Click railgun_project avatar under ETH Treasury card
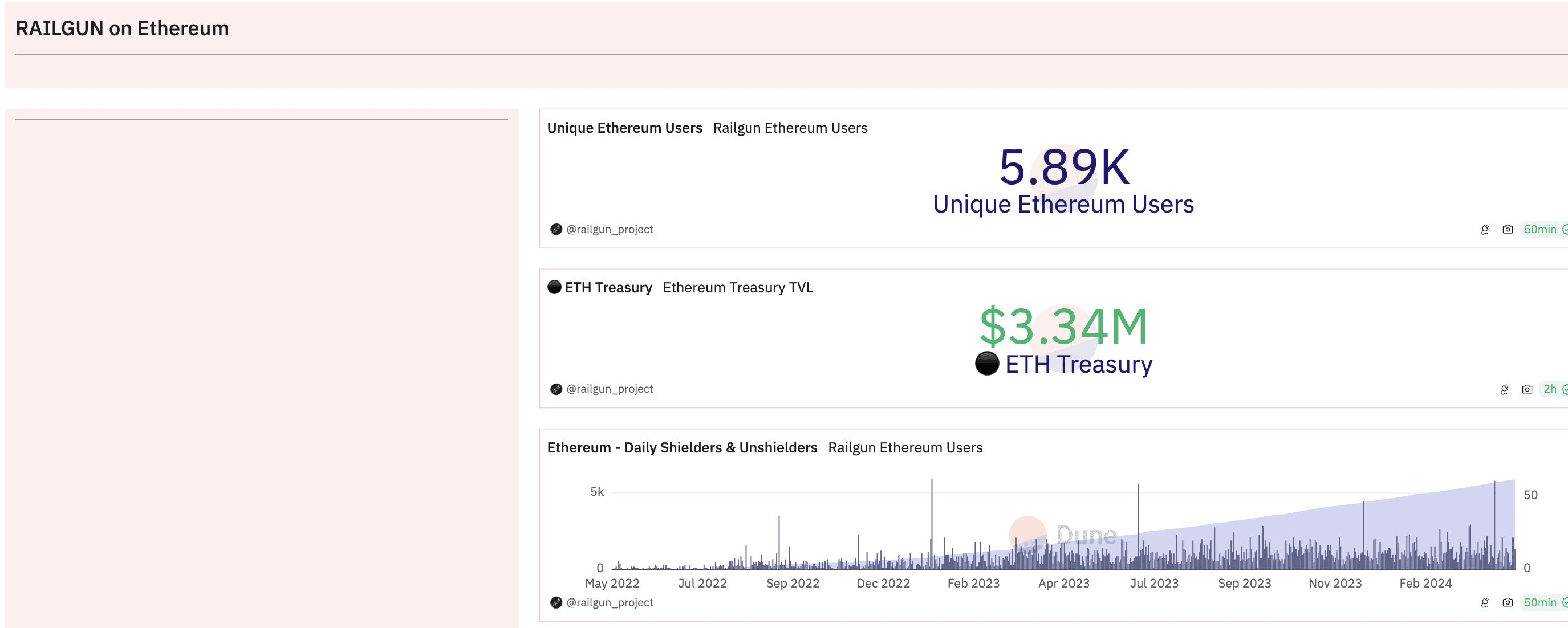Viewport: 1568px width, 628px height. click(556, 389)
